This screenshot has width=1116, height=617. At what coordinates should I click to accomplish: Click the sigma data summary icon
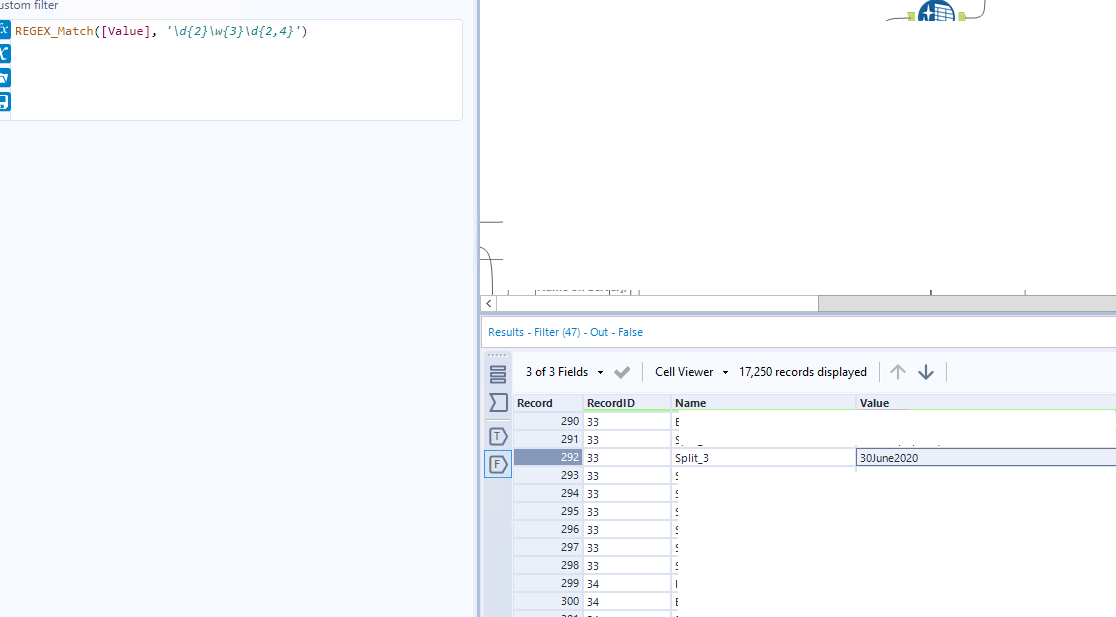tap(498, 402)
